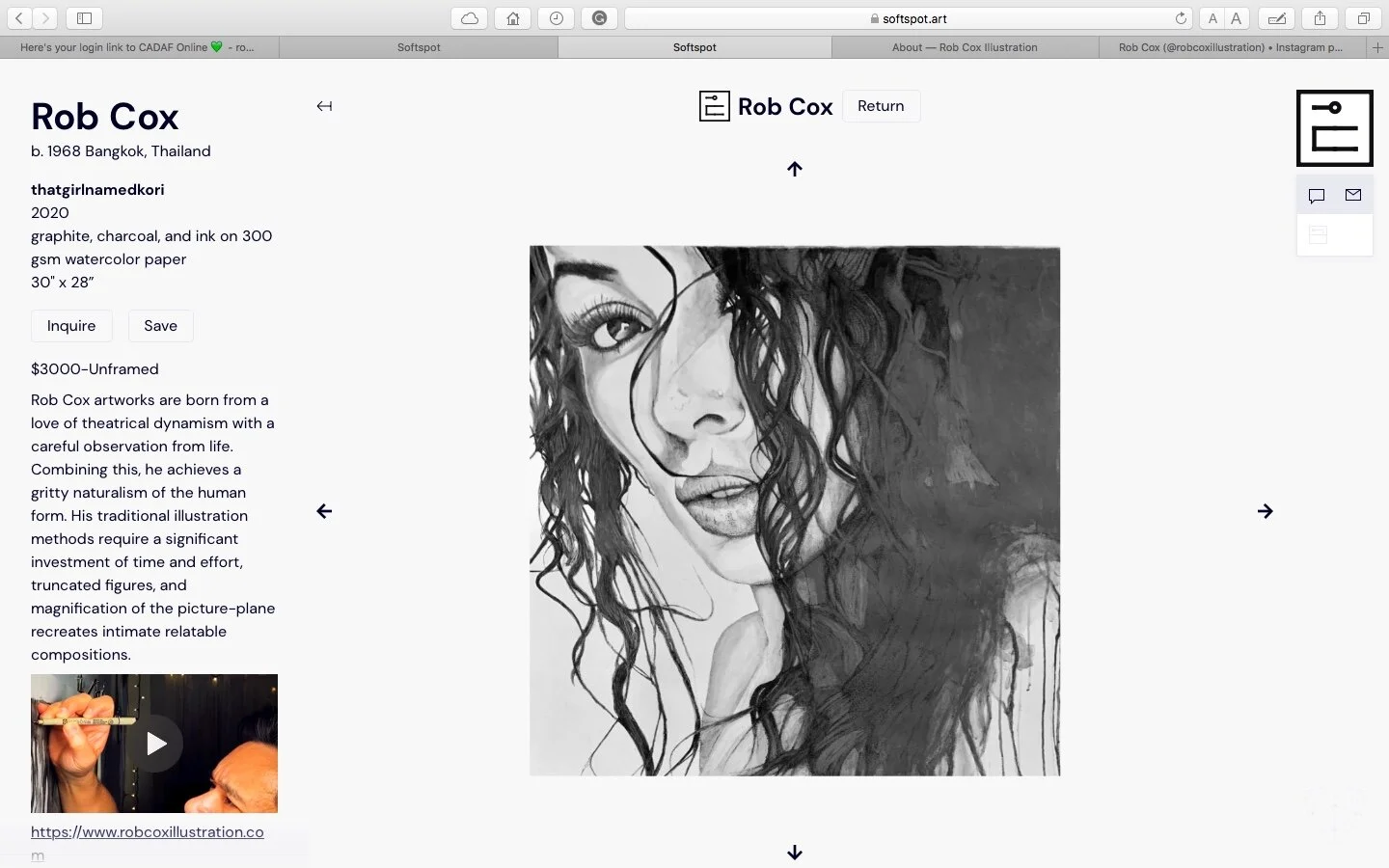Open the mail envelope icon
Screen dimensions: 1389x868
pyautogui.click(x=1353, y=195)
